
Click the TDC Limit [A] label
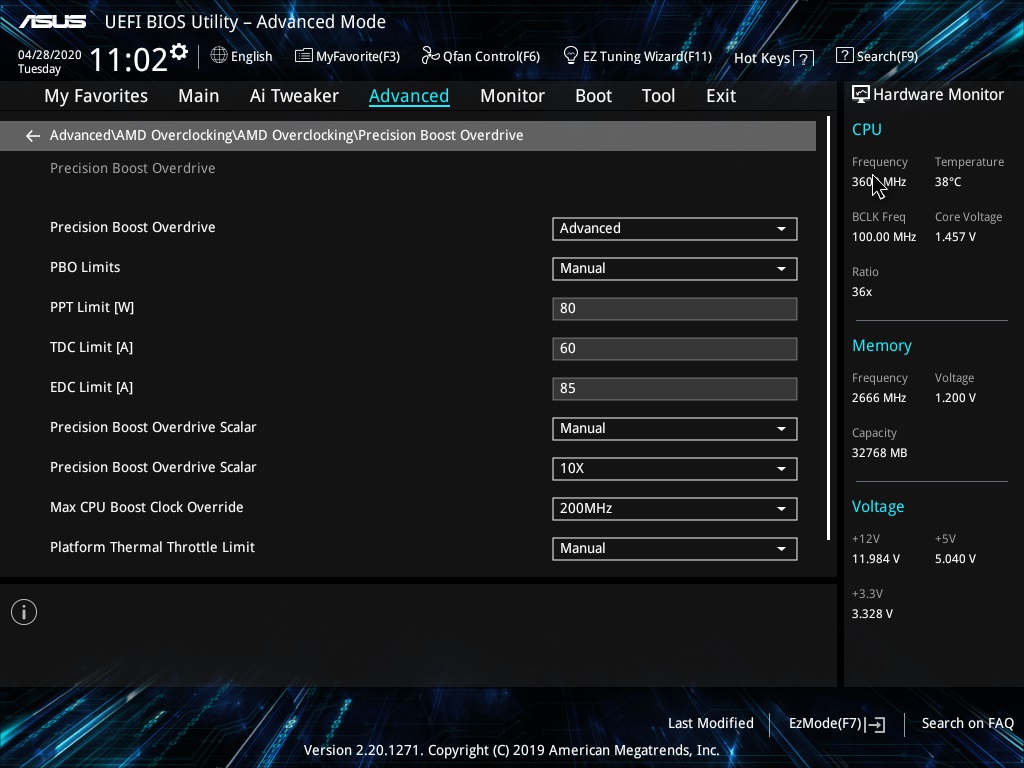[x=91, y=347]
